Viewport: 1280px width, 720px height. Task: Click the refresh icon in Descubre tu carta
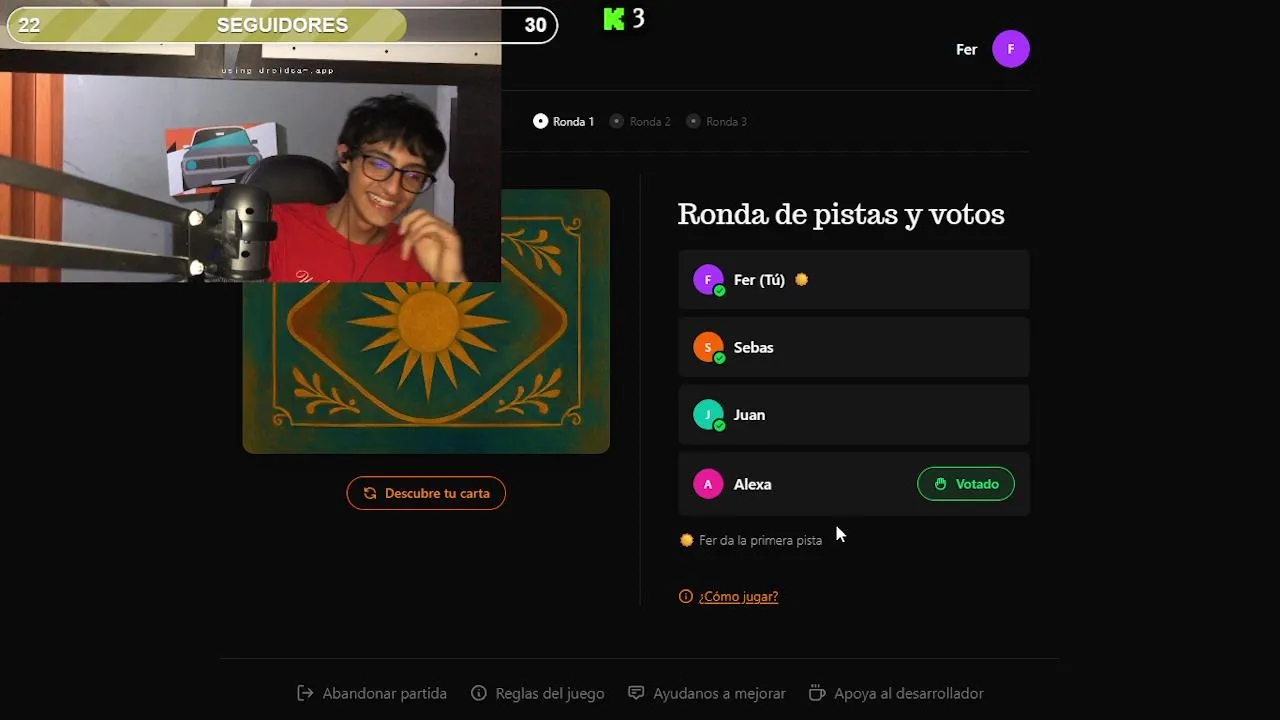pyautogui.click(x=370, y=493)
